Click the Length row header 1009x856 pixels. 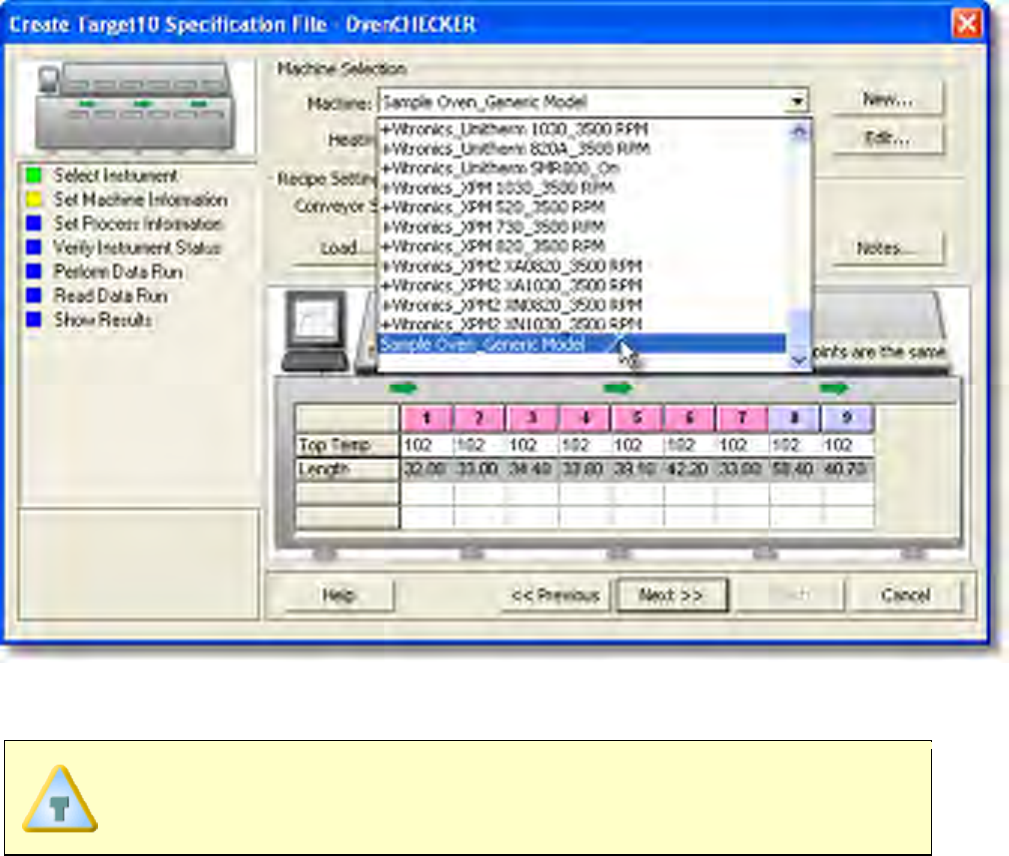point(346,469)
